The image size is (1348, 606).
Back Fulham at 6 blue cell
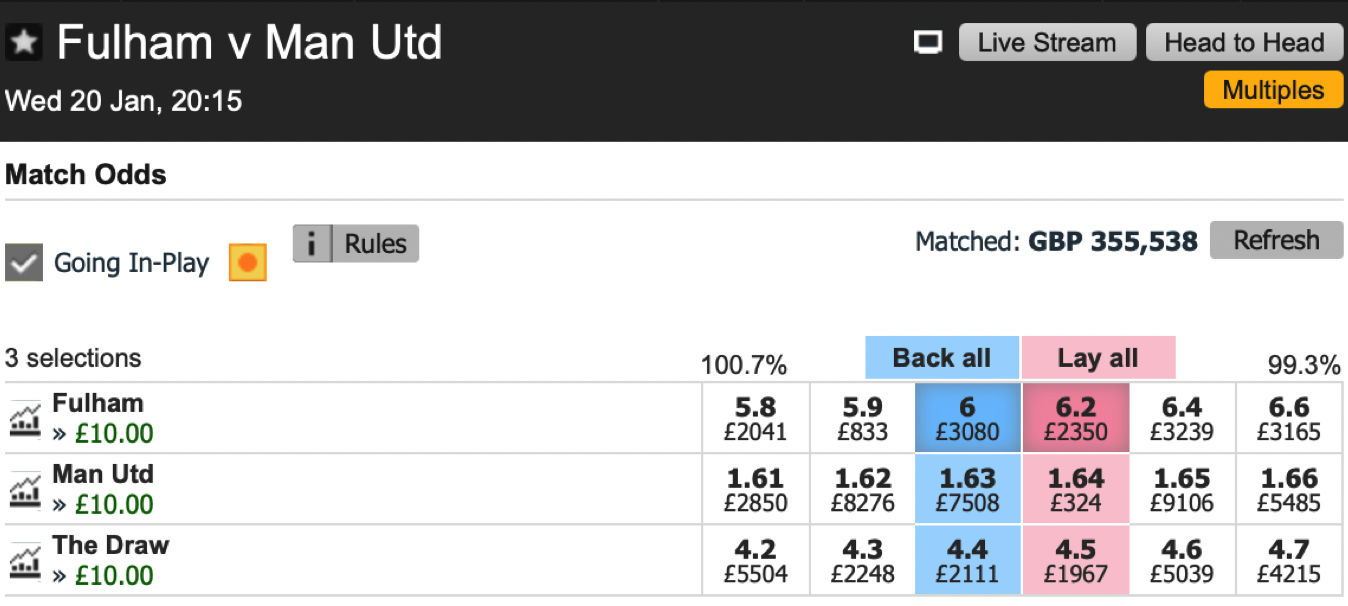(967, 418)
